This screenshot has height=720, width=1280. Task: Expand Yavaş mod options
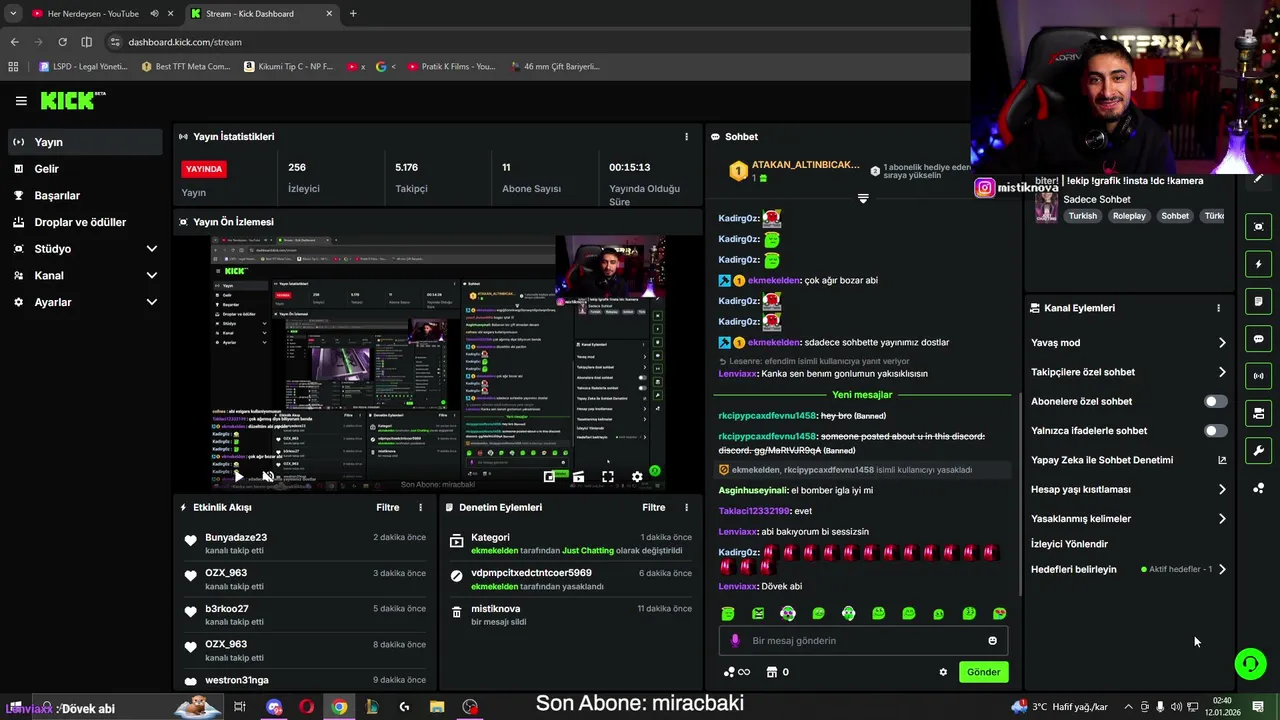pyautogui.click(x=1129, y=343)
